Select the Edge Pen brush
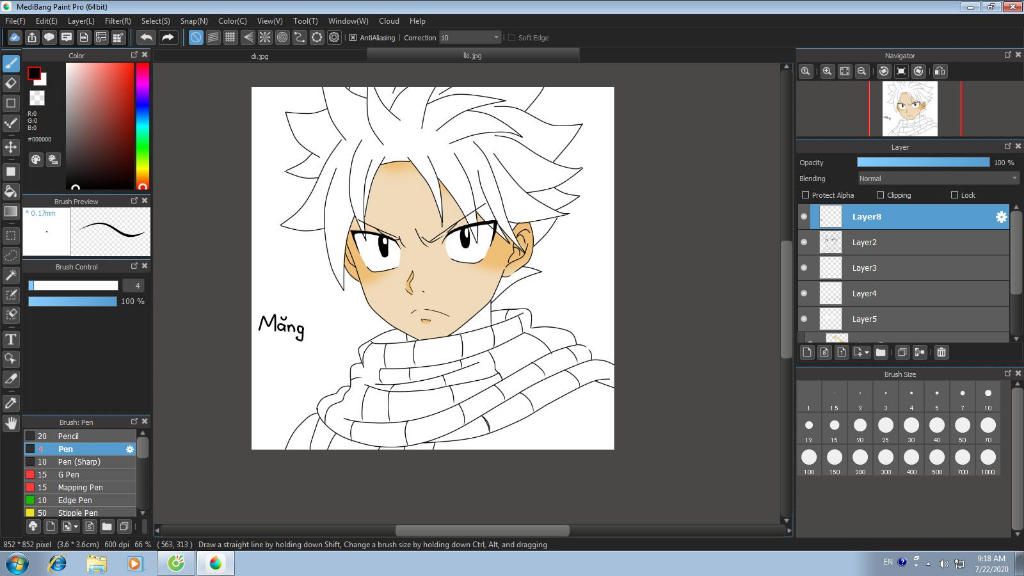 pyautogui.click(x=80, y=500)
